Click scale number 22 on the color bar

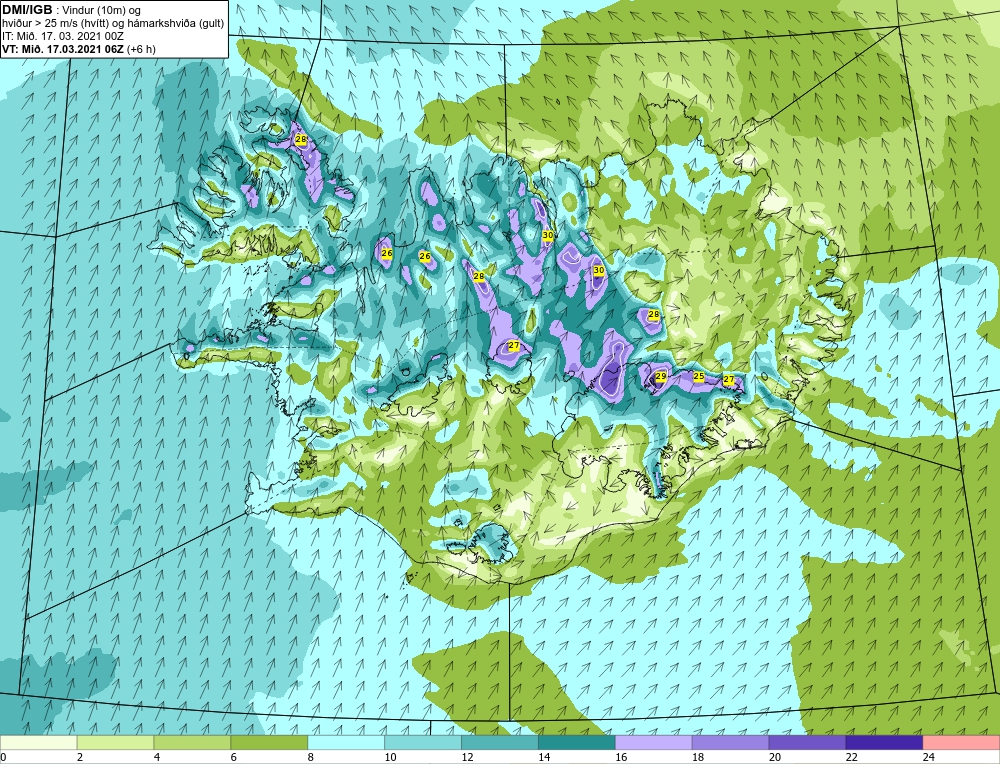tap(852, 757)
